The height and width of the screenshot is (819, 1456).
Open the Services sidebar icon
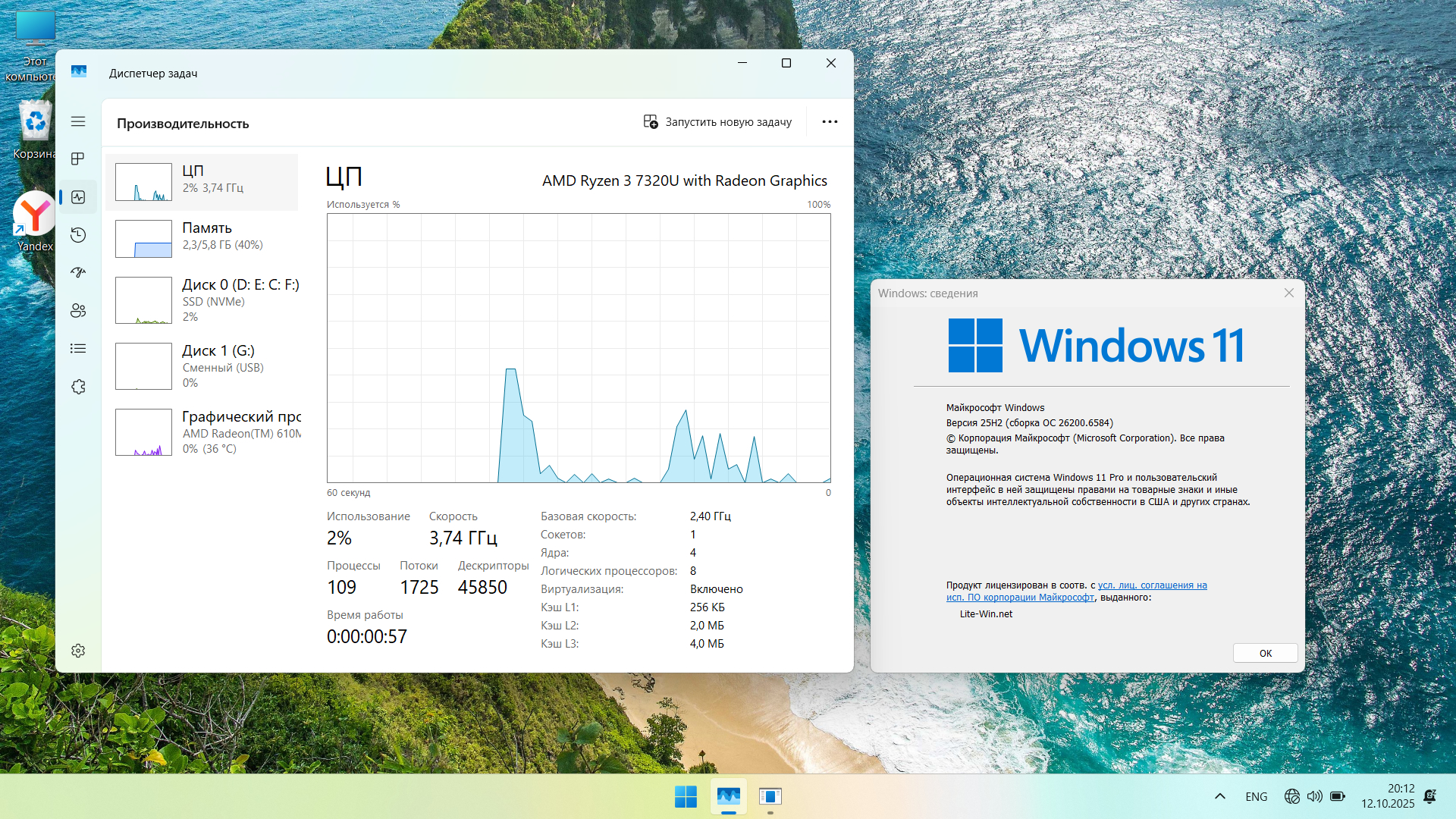tap(78, 387)
